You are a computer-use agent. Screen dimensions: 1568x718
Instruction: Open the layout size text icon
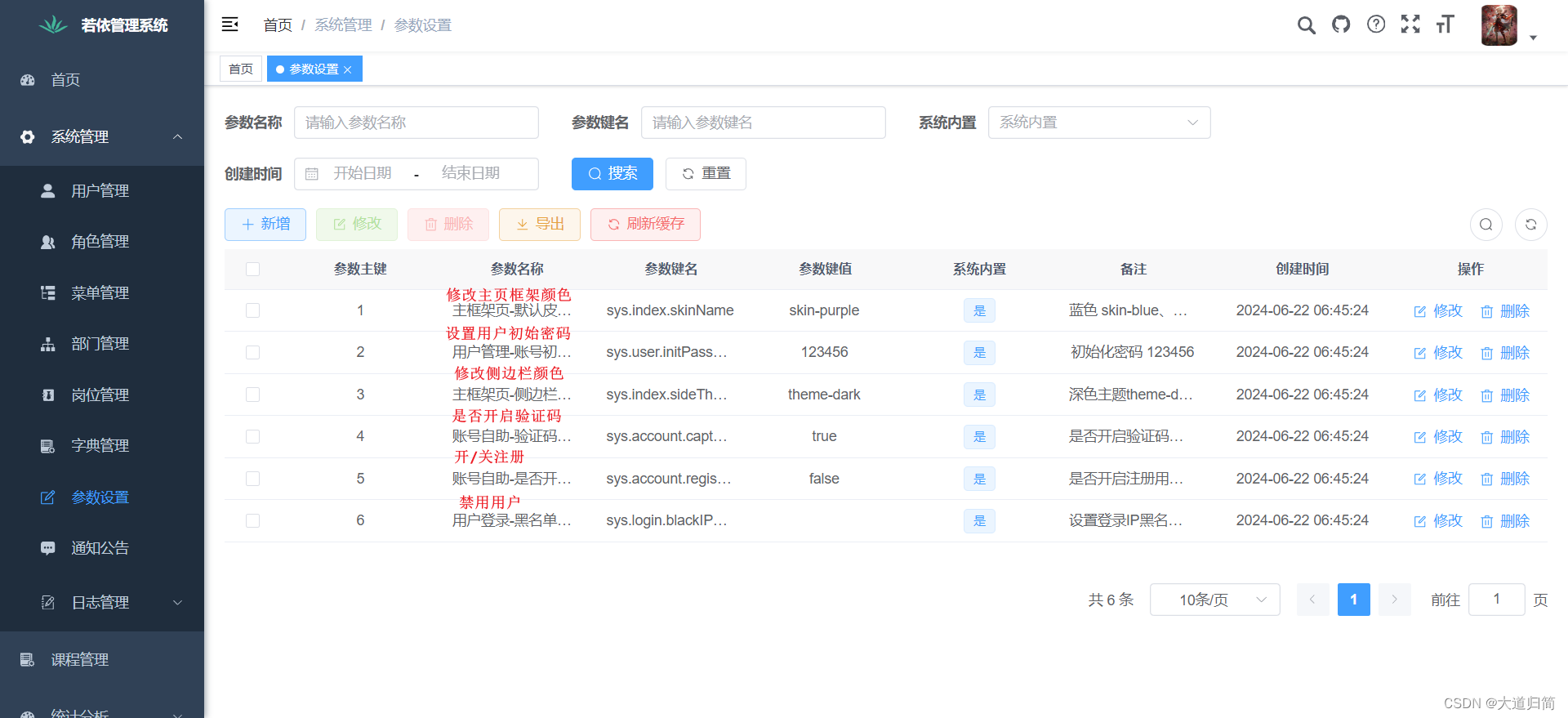pyautogui.click(x=1445, y=25)
